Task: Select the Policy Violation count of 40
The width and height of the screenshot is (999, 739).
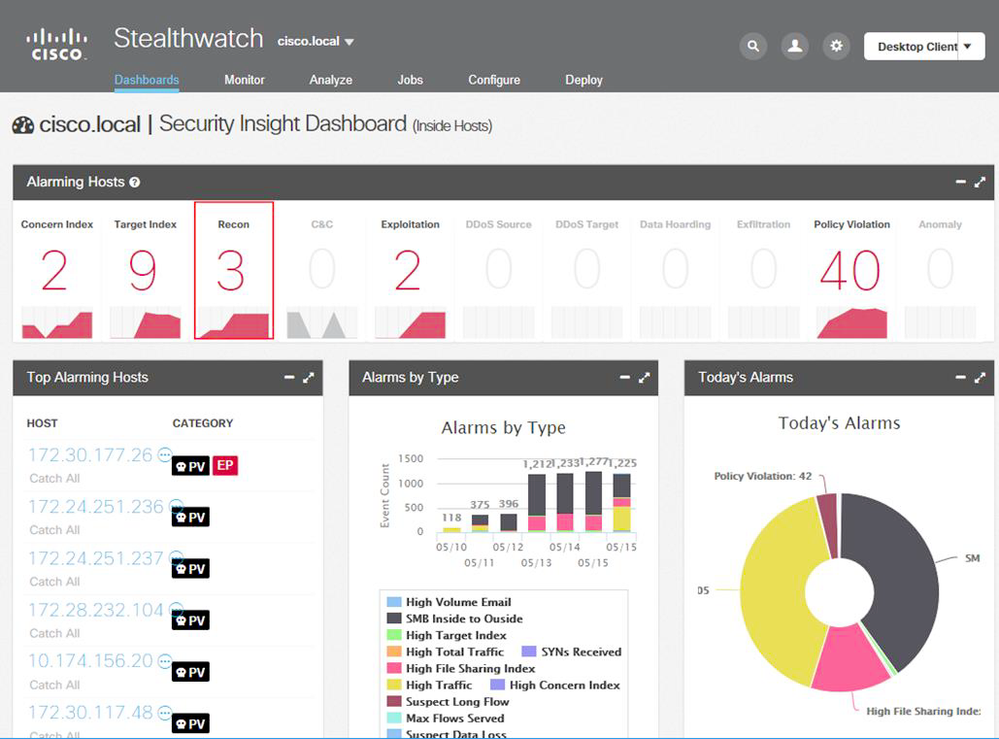Action: (x=851, y=271)
